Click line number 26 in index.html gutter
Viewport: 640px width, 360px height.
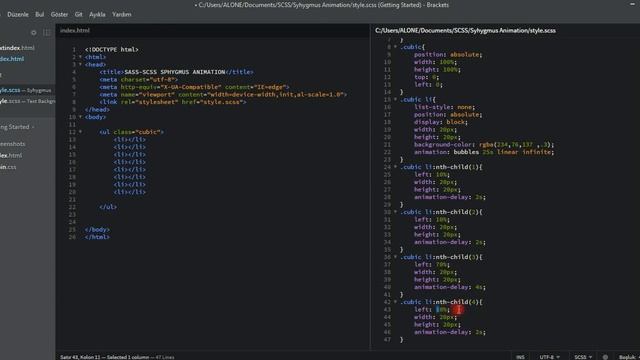tap(72, 237)
